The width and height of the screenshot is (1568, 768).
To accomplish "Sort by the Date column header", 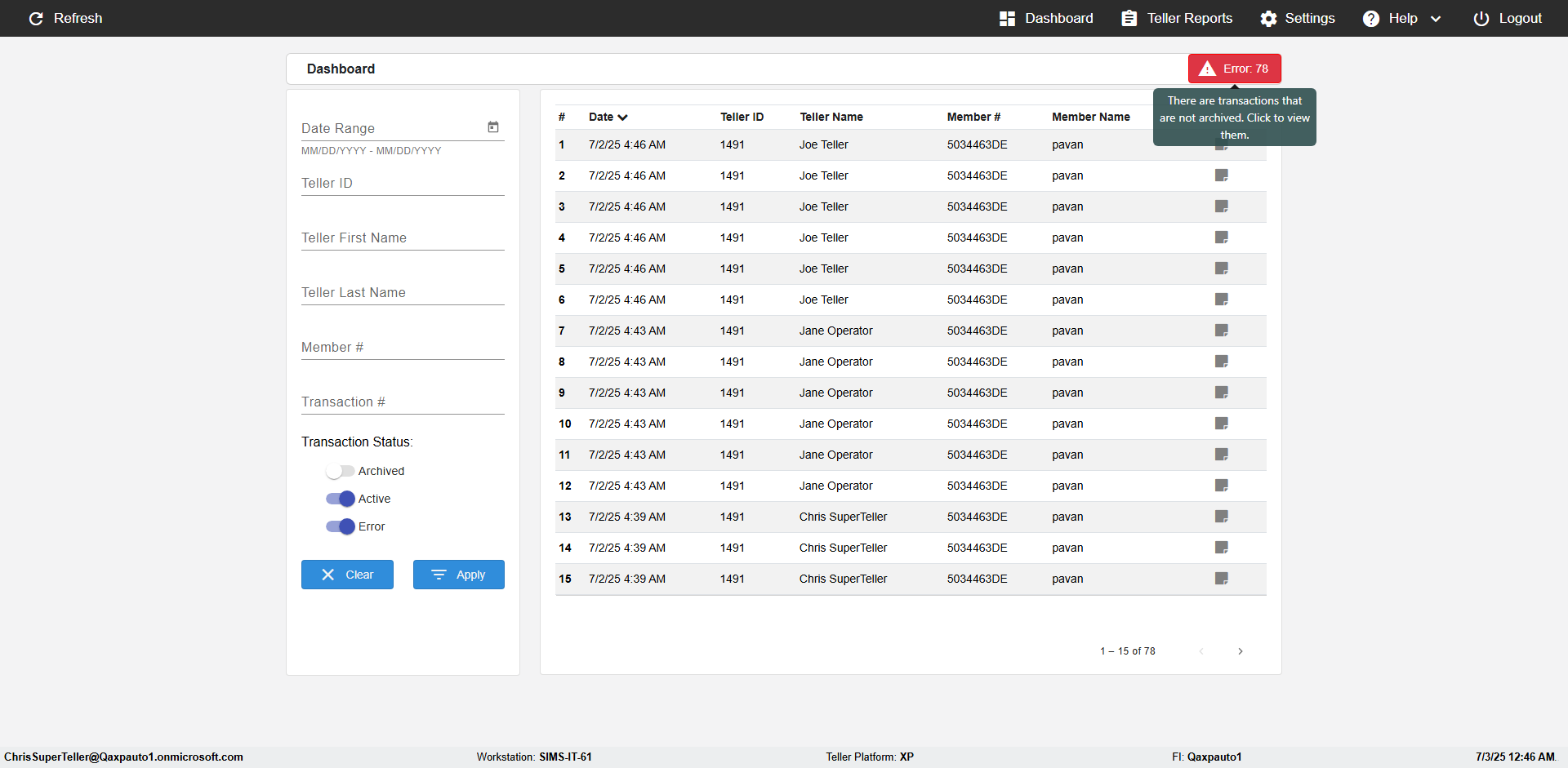I will coord(608,117).
